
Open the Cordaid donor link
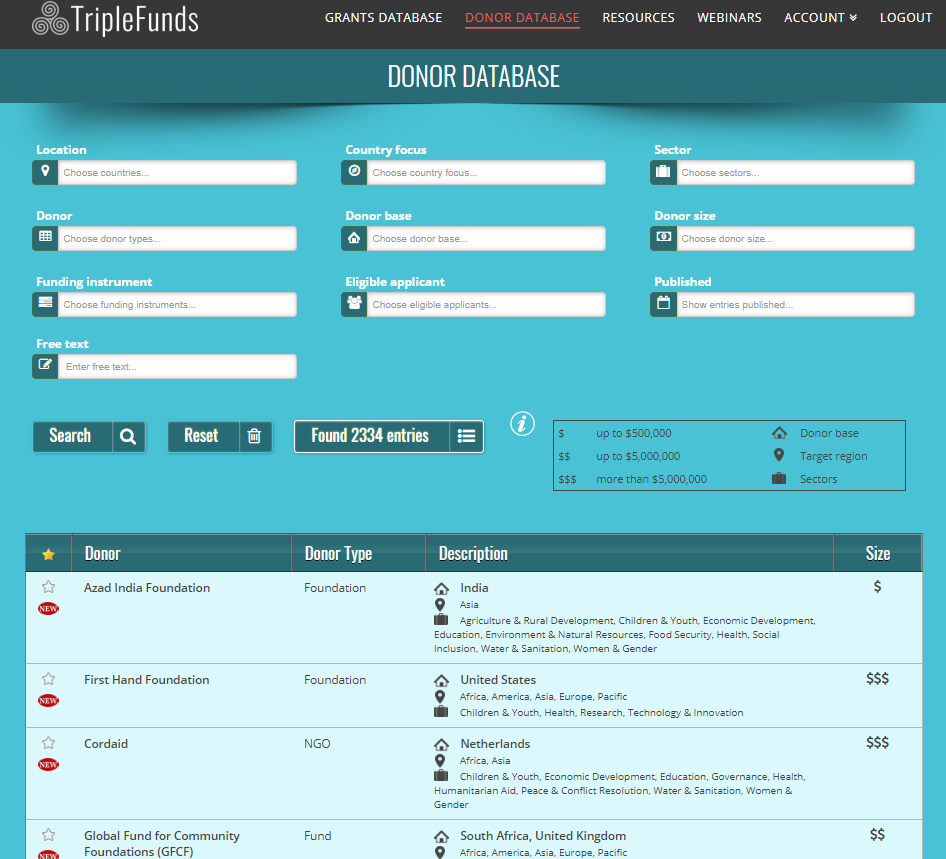pyautogui.click(x=106, y=744)
